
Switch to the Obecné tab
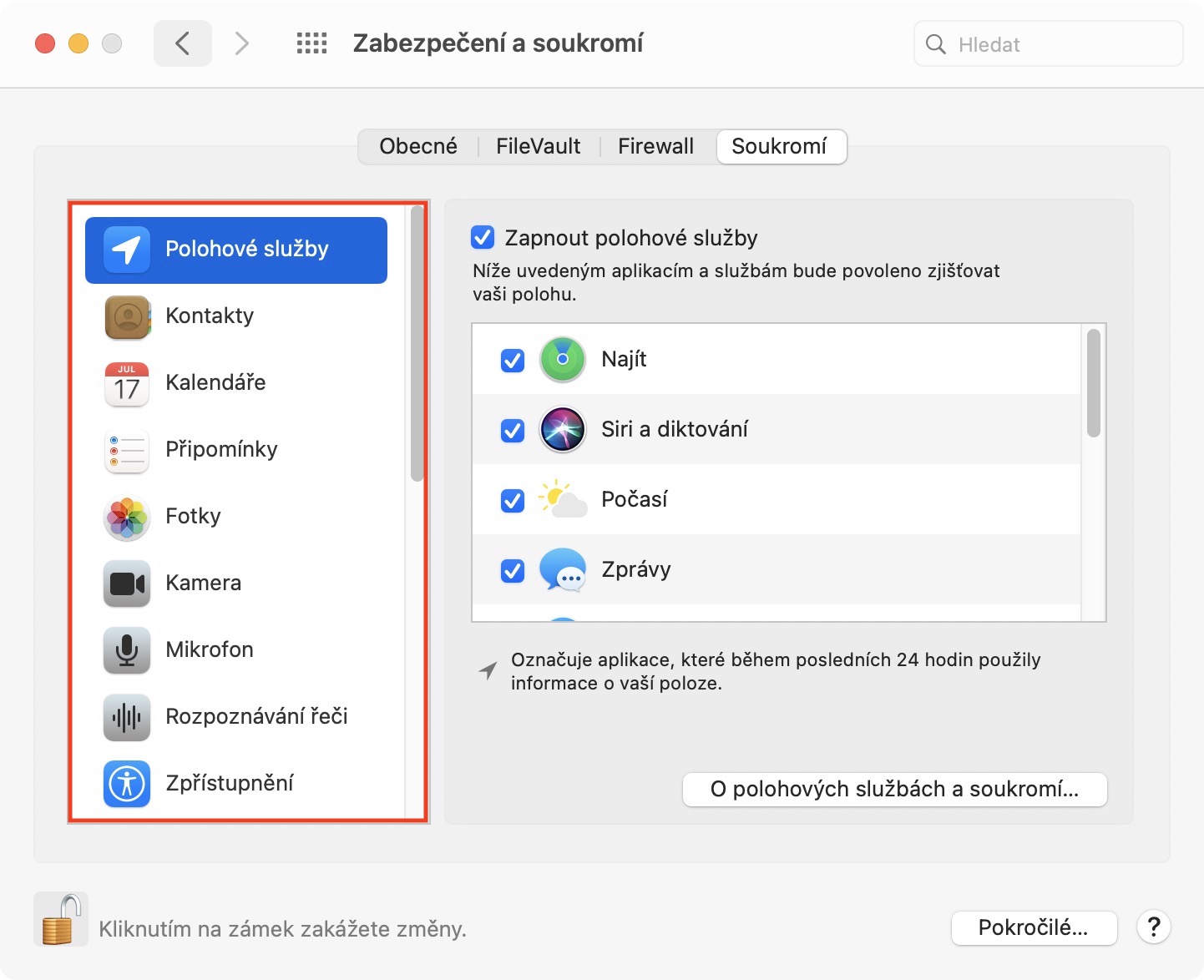[x=418, y=147]
